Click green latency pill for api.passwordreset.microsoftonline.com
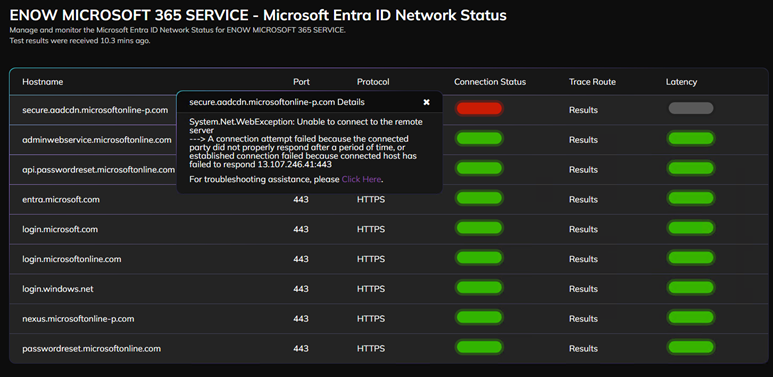The height and width of the screenshot is (377, 773). coord(691,168)
